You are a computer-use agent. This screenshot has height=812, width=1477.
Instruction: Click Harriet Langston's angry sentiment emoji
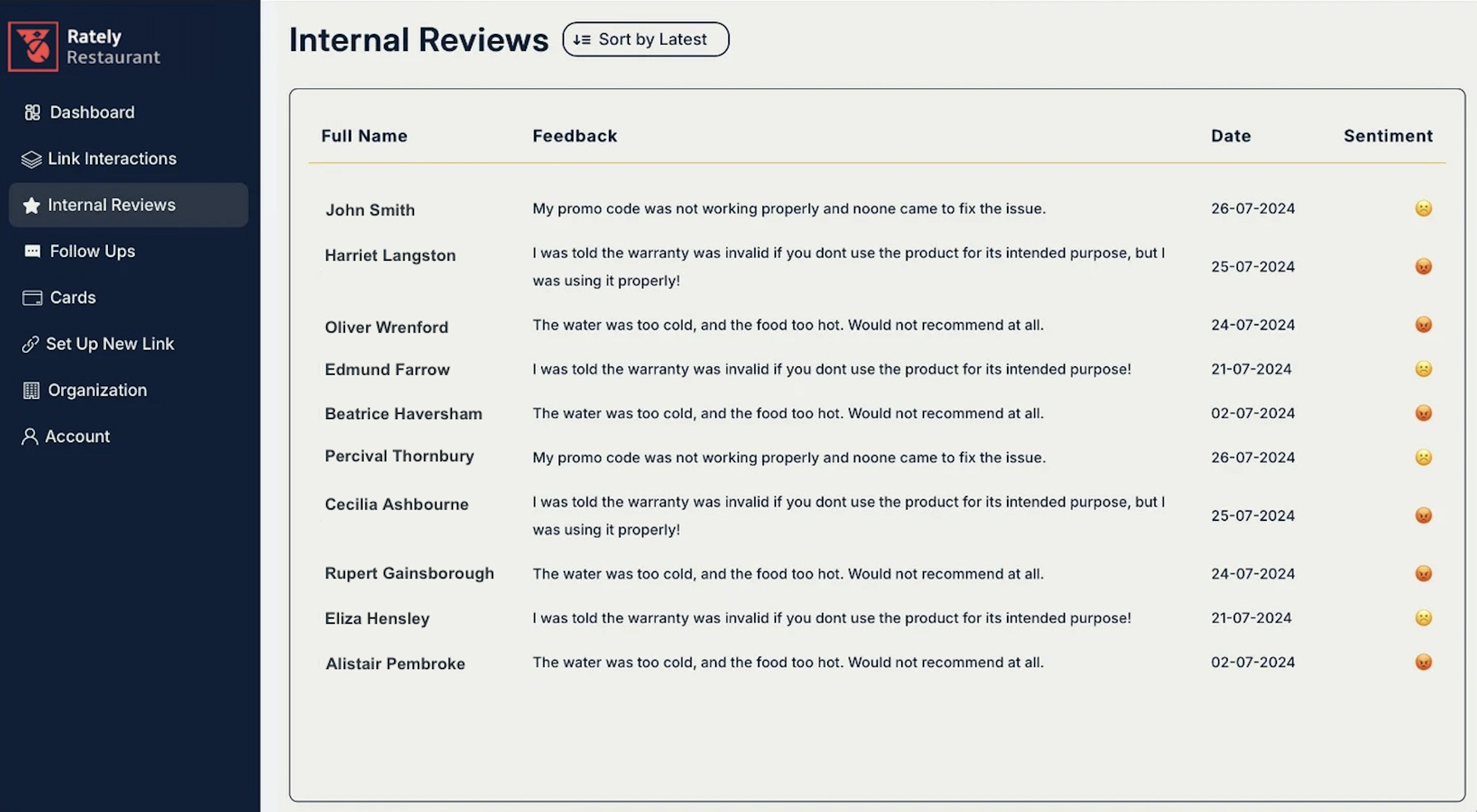pyautogui.click(x=1423, y=267)
